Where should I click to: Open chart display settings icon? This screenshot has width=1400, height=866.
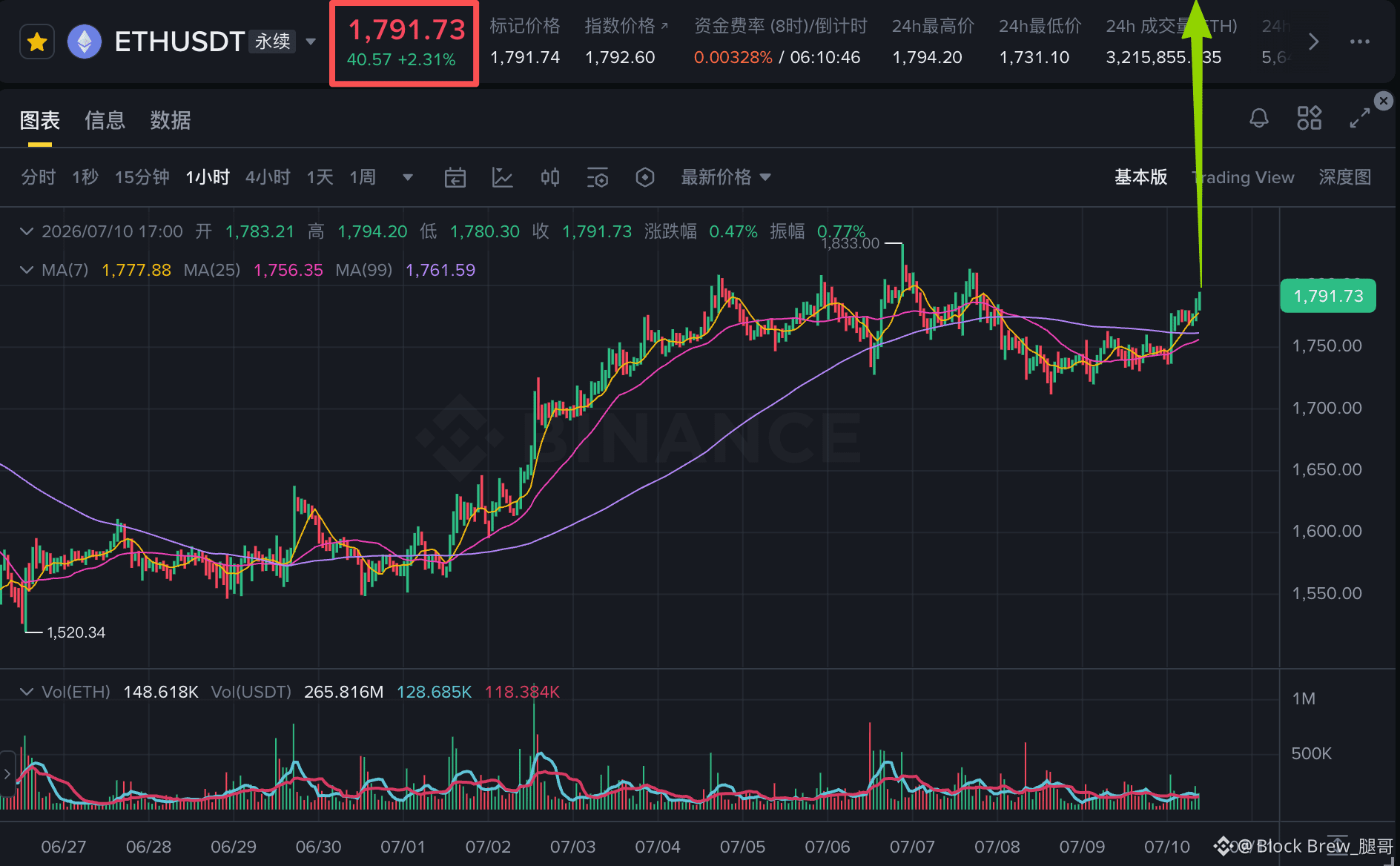point(598,177)
